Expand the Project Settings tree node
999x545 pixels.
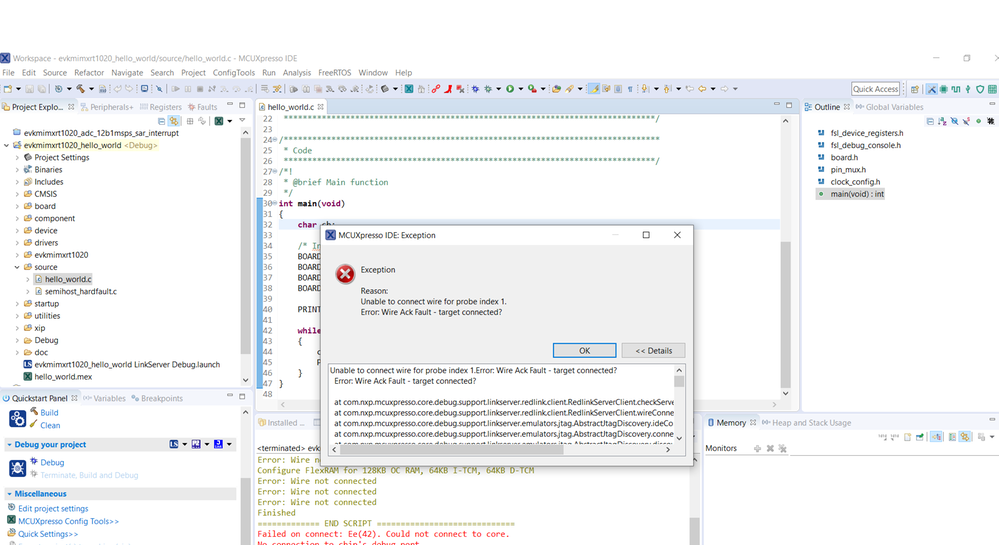click(17, 157)
